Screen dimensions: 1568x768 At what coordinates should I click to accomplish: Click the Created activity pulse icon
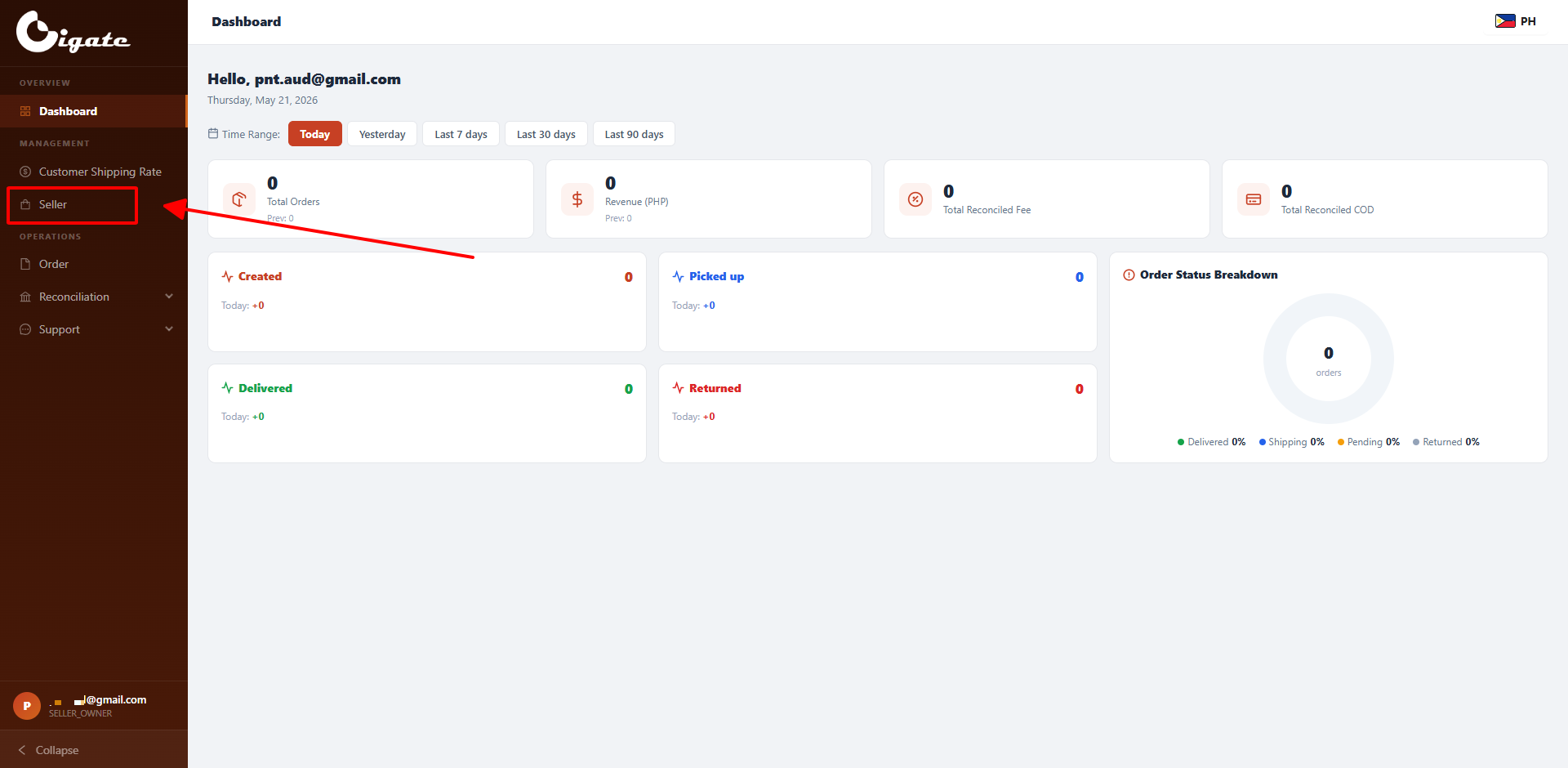click(x=228, y=276)
